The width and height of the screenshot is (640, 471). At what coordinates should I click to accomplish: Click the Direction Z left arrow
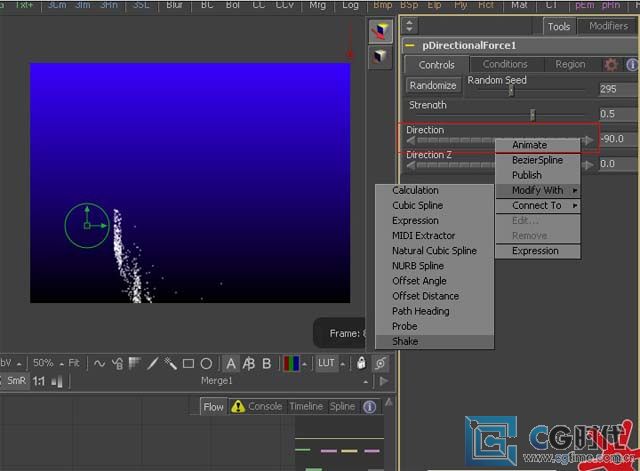[411, 165]
